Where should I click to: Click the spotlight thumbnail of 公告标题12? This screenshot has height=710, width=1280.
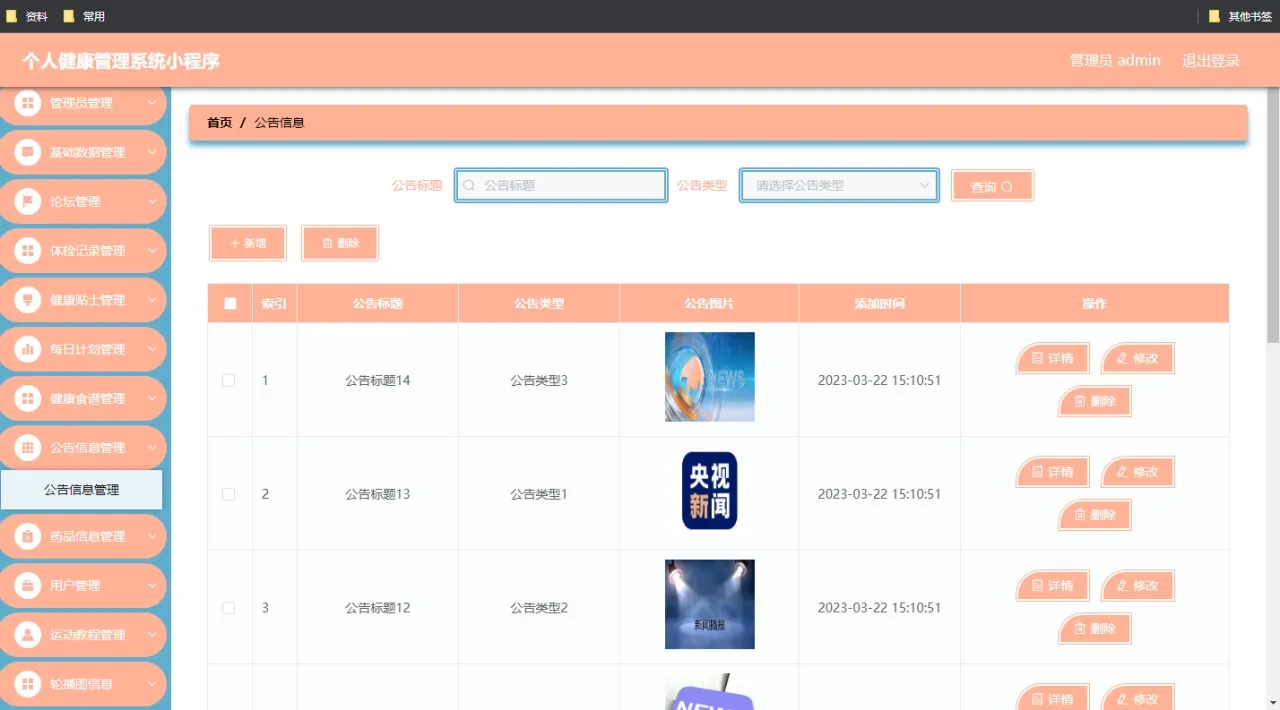tap(710, 604)
